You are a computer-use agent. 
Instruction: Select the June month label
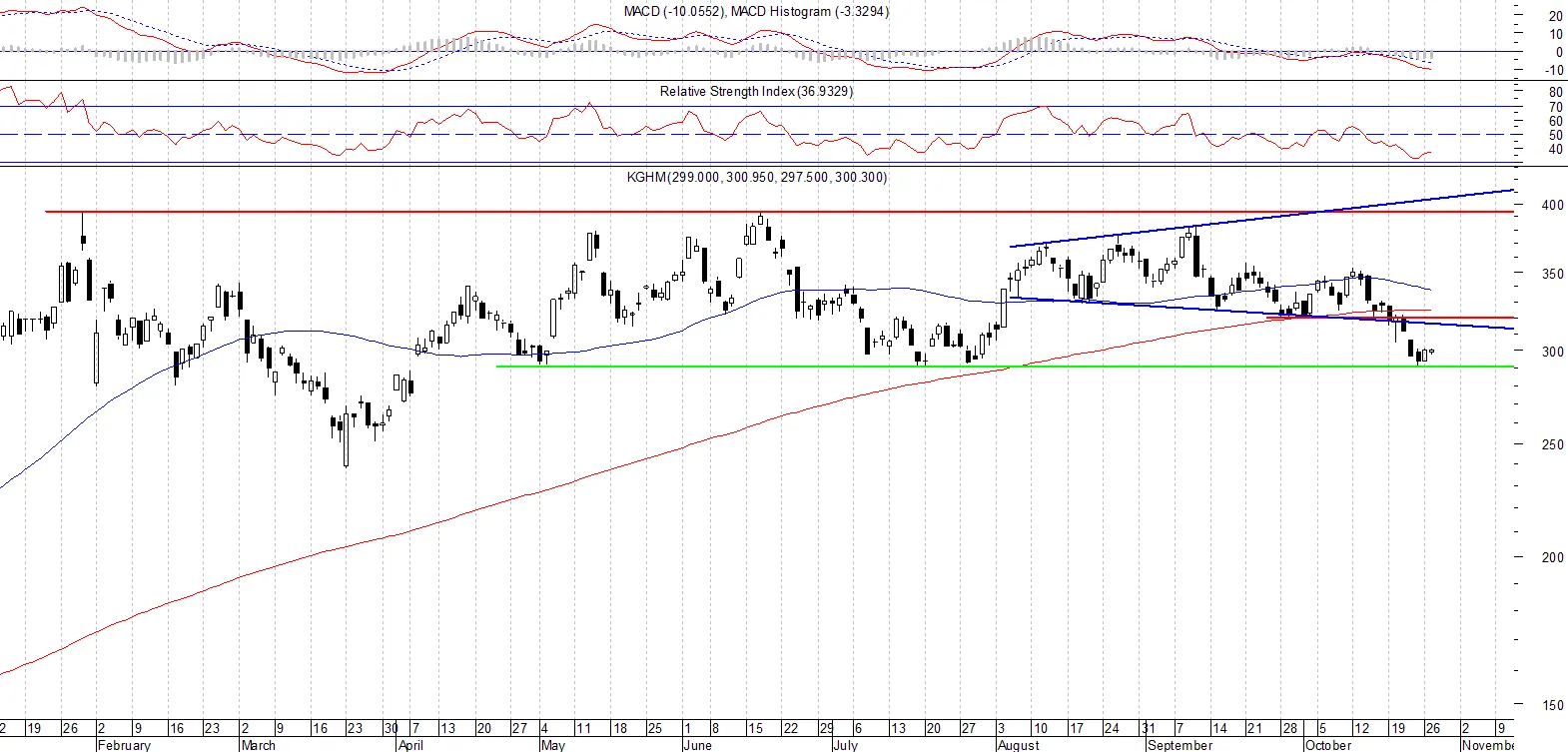pos(697,745)
